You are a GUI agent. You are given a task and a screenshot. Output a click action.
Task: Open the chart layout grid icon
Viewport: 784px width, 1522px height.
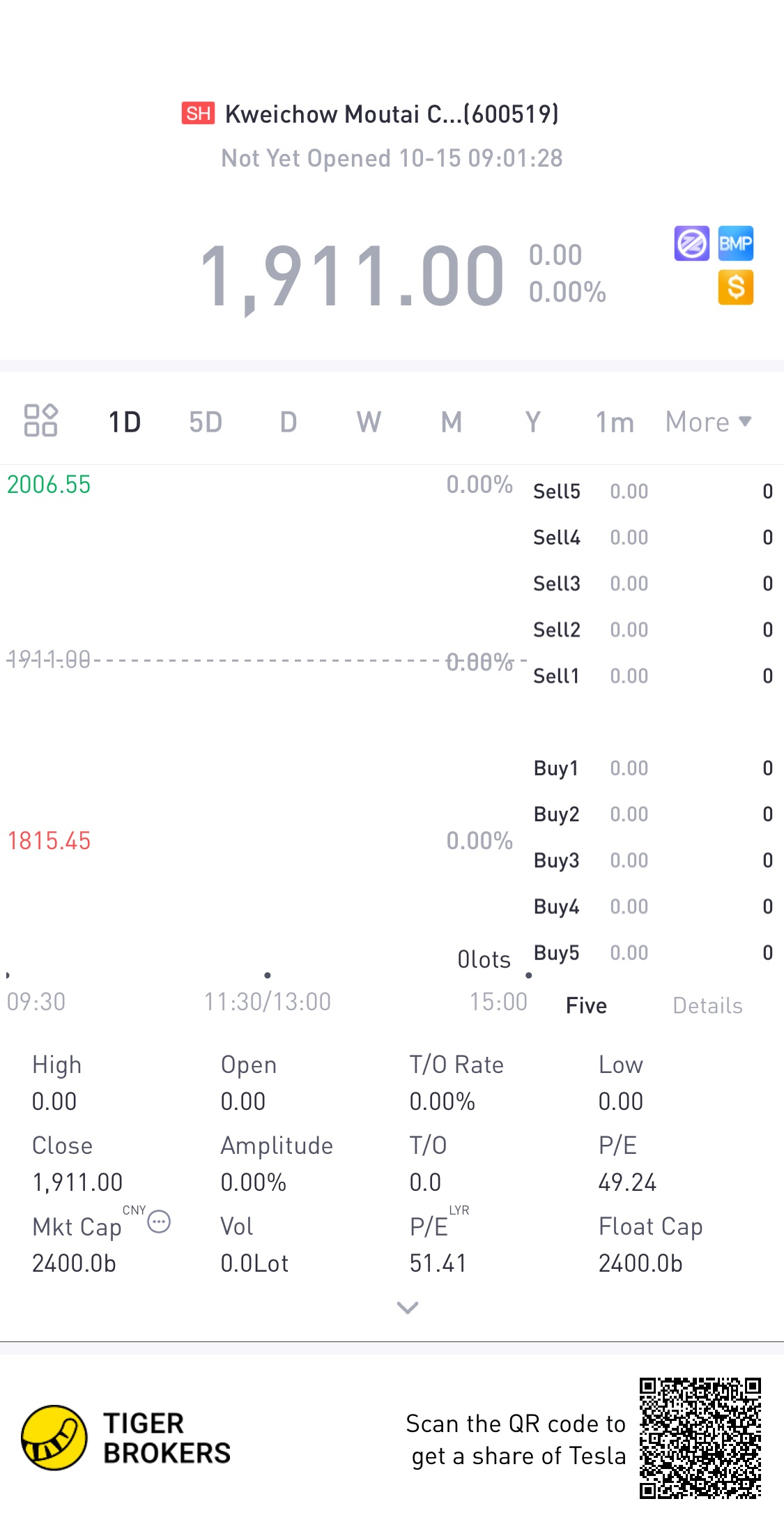tap(40, 420)
